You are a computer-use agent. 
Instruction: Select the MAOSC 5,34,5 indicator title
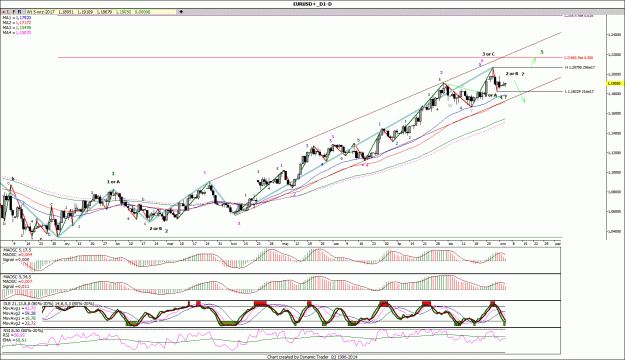(17, 277)
